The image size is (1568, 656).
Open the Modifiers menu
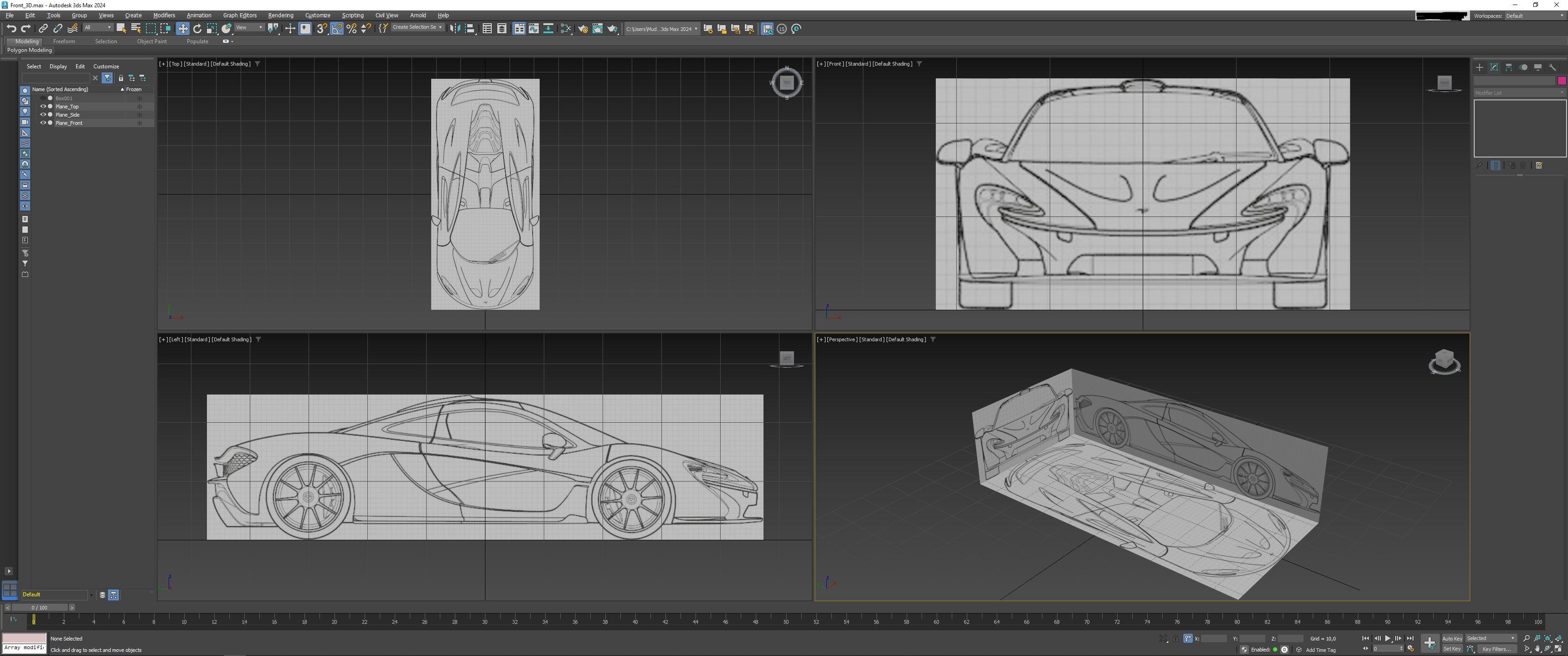[164, 15]
